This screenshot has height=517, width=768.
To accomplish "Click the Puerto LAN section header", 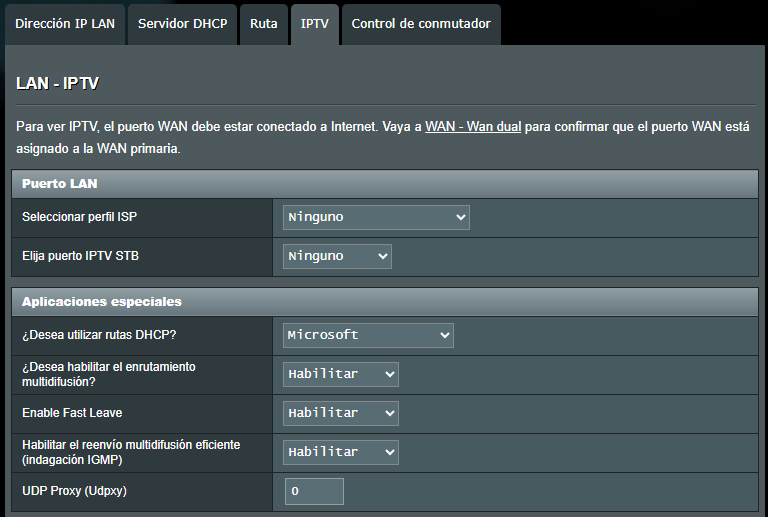I will (59, 184).
